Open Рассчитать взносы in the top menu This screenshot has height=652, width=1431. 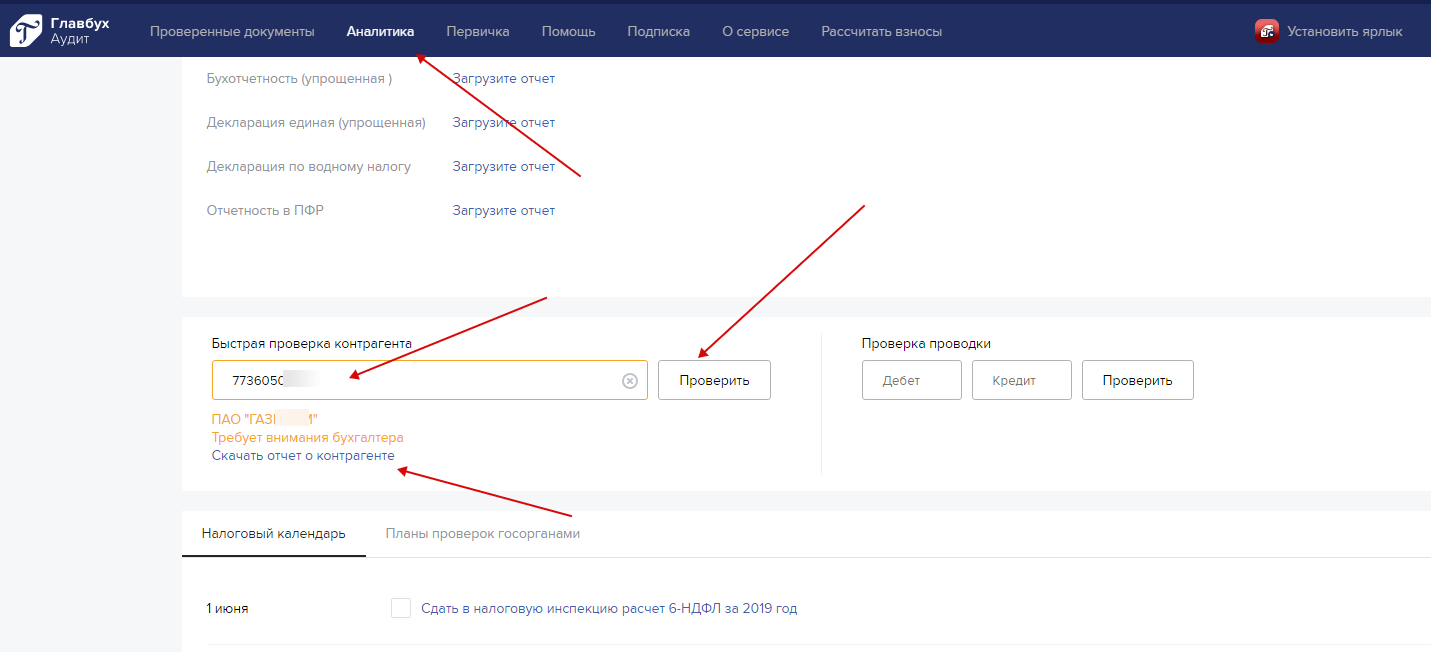click(x=881, y=31)
